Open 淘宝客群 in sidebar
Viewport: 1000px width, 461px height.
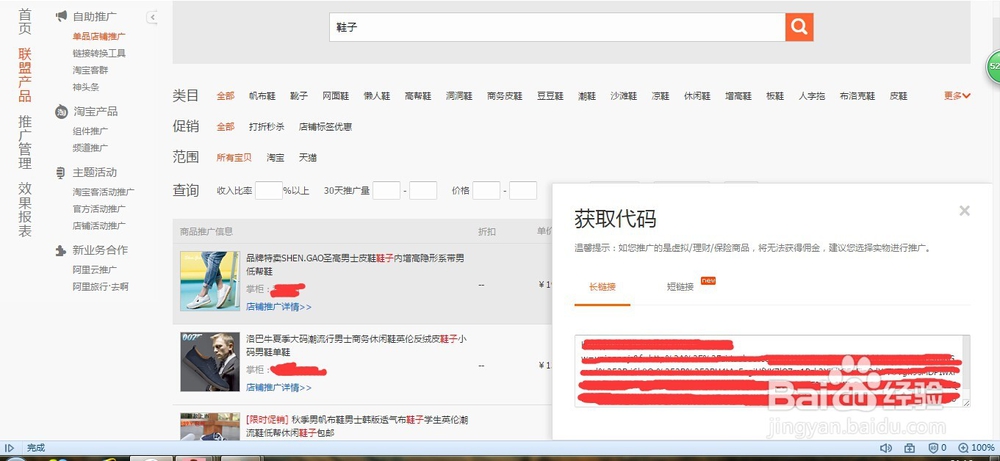(90, 70)
